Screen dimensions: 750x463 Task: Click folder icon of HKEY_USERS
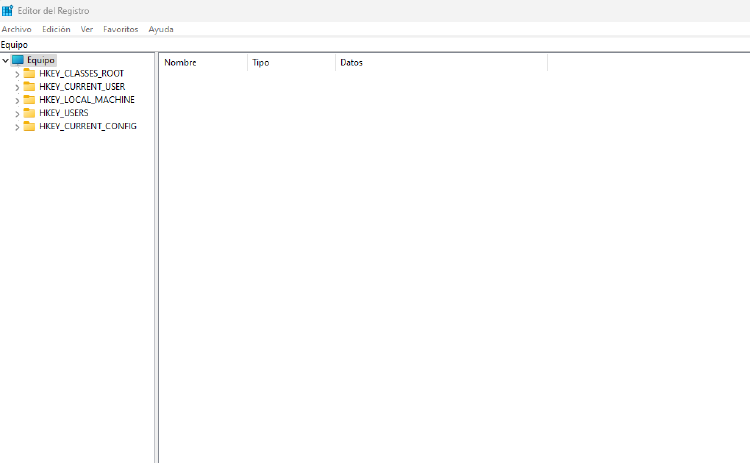29,113
